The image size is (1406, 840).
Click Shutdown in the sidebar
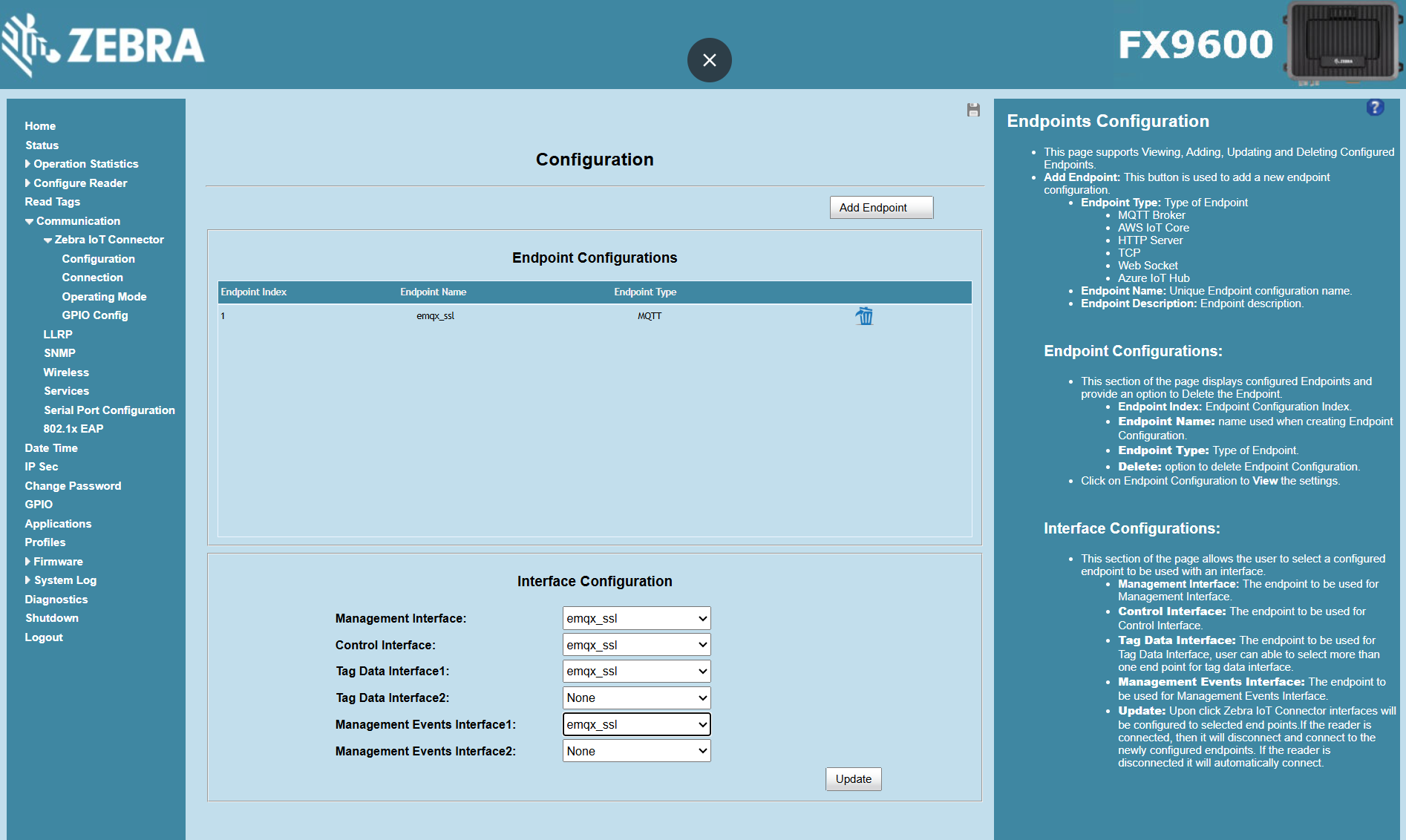tap(51, 618)
